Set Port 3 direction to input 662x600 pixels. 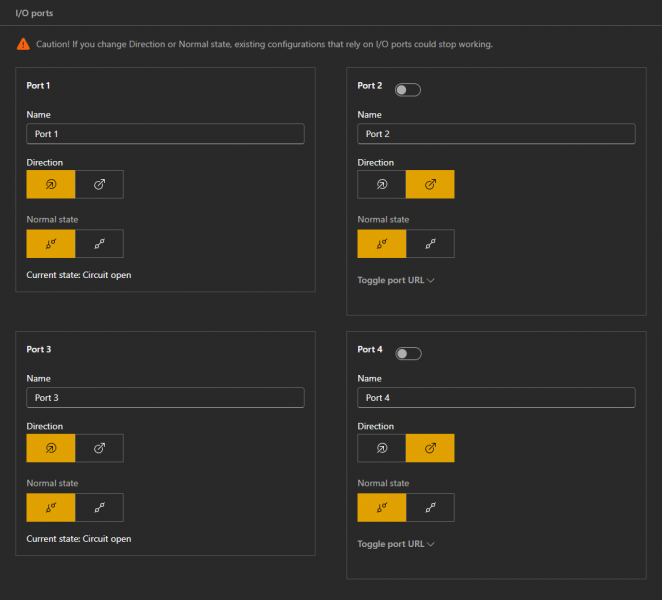pos(51,448)
